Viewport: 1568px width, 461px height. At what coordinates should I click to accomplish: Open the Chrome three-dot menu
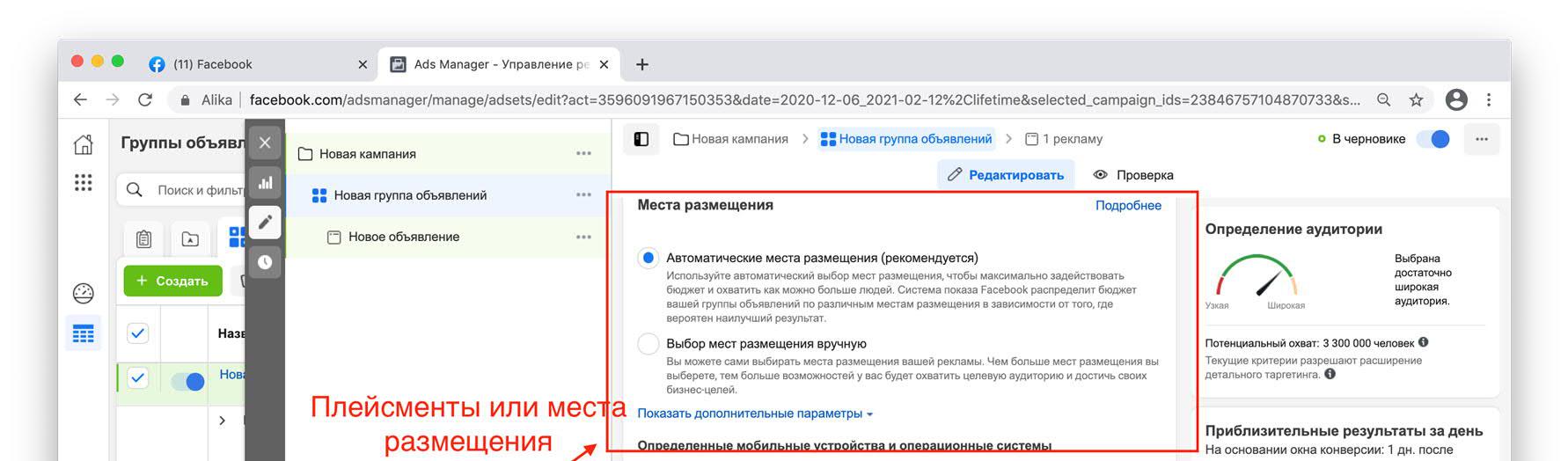click(1489, 100)
